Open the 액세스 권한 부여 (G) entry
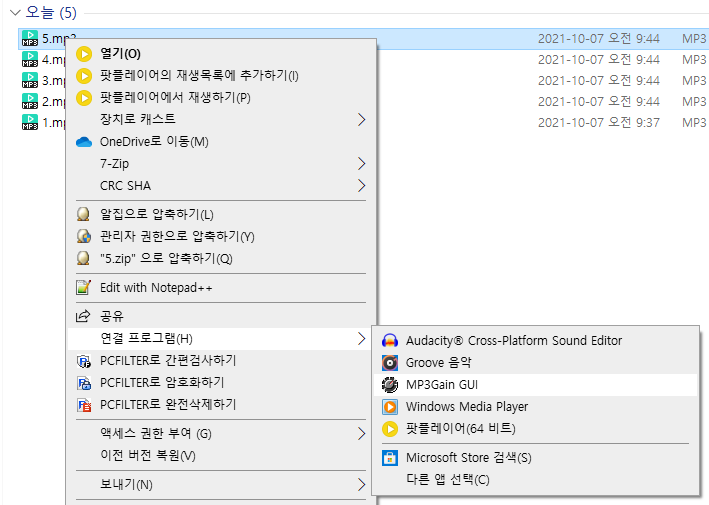Viewport: 709px width, 505px height. [x=222, y=434]
